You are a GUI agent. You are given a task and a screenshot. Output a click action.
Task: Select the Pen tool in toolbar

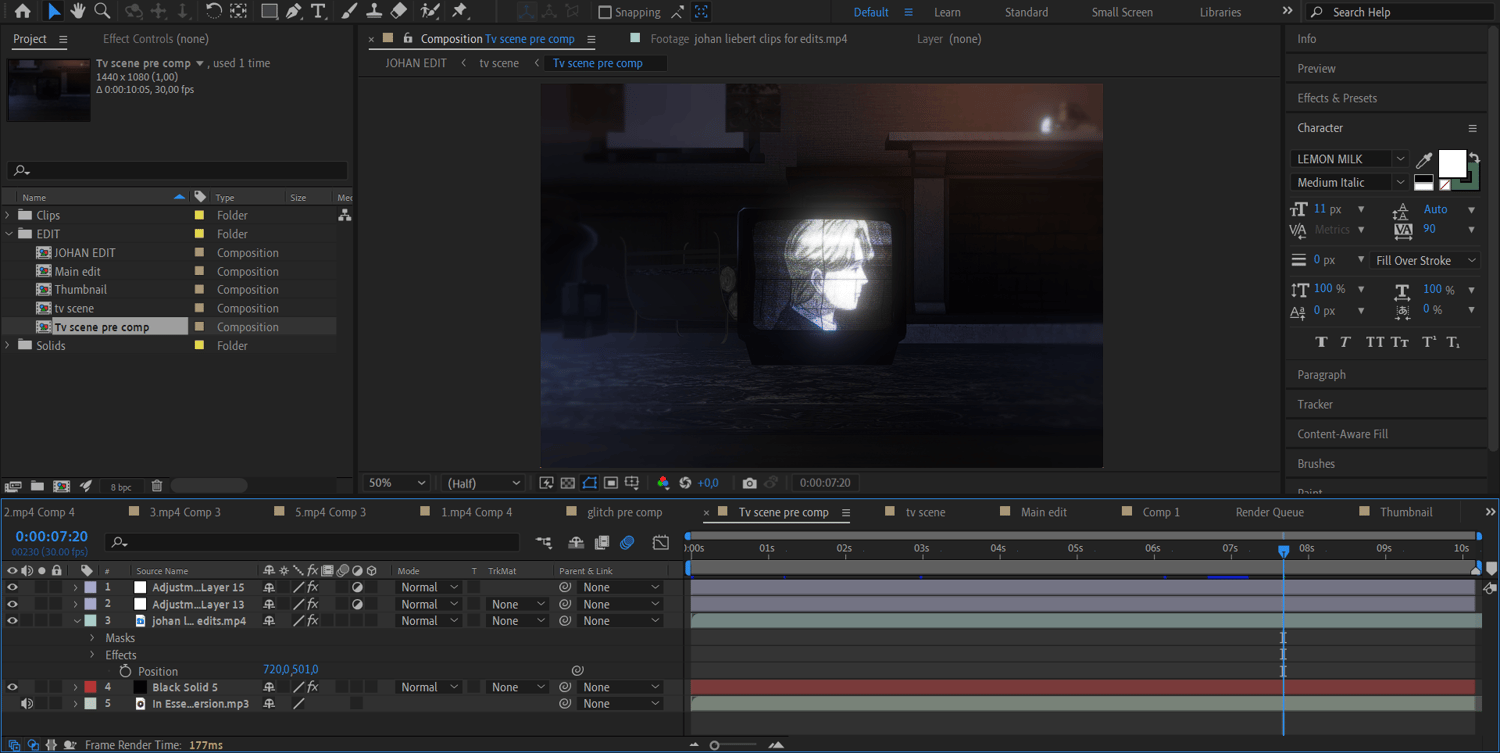click(x=293, y=11)
